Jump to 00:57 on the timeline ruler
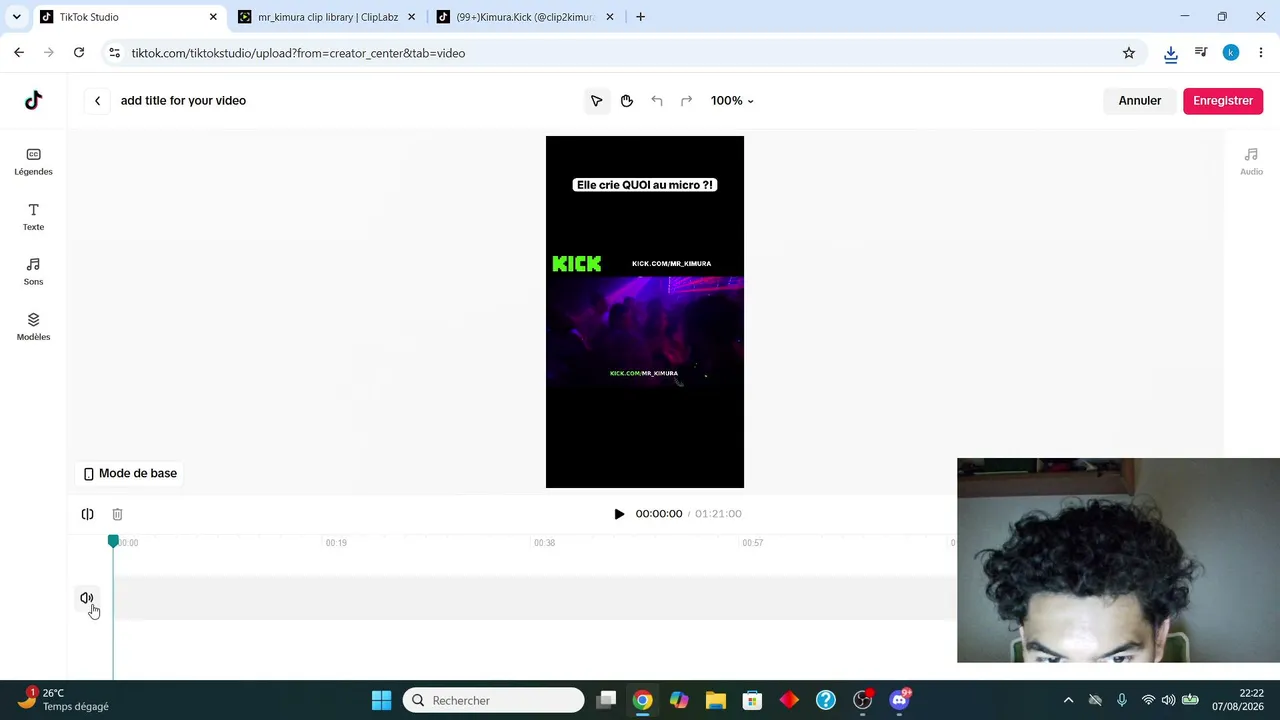 753,543
